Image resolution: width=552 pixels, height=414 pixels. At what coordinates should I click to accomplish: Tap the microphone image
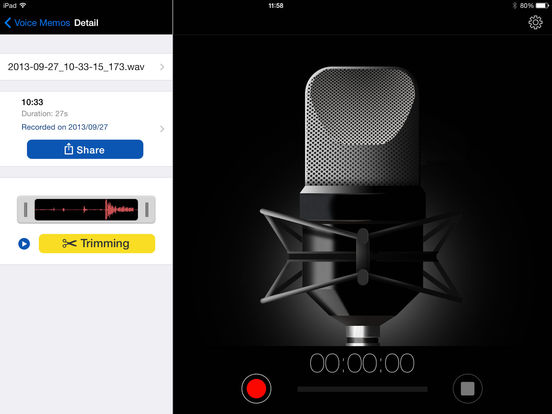coord(362,204)
